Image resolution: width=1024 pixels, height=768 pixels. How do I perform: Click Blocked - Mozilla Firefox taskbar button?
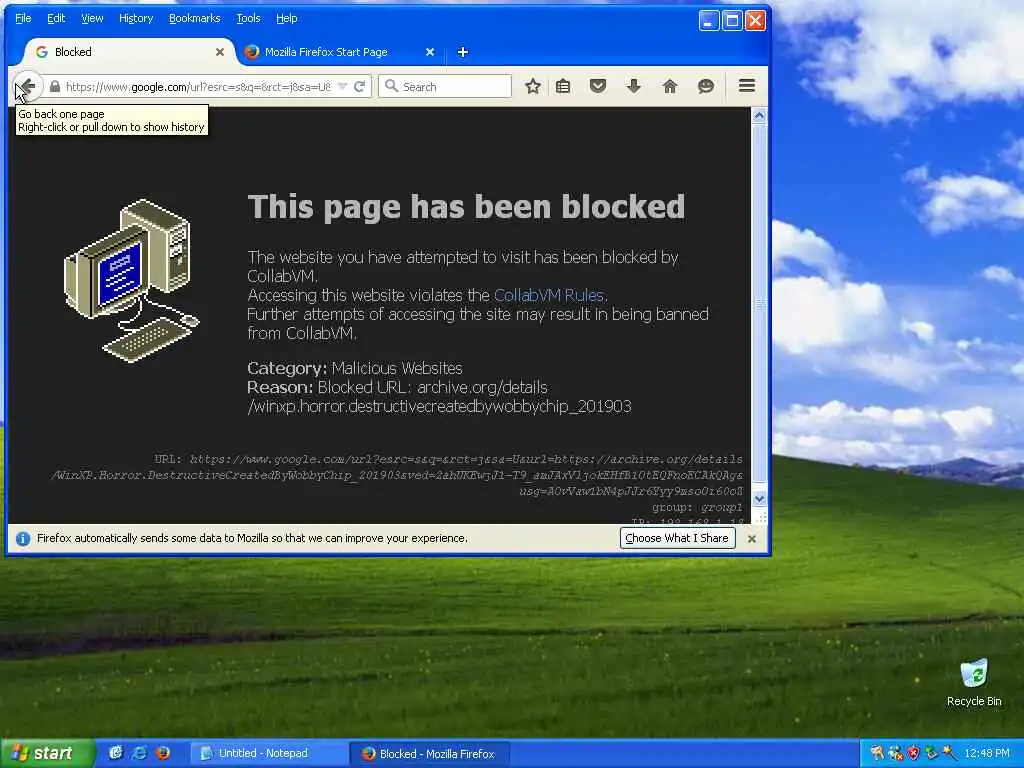(429, 754)
